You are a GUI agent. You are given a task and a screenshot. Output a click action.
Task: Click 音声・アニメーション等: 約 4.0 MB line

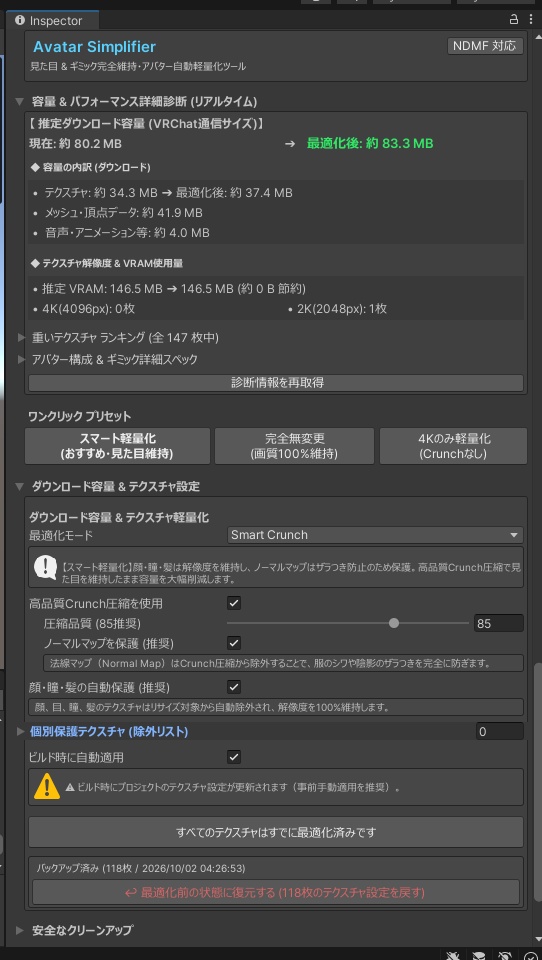(127, 233)
